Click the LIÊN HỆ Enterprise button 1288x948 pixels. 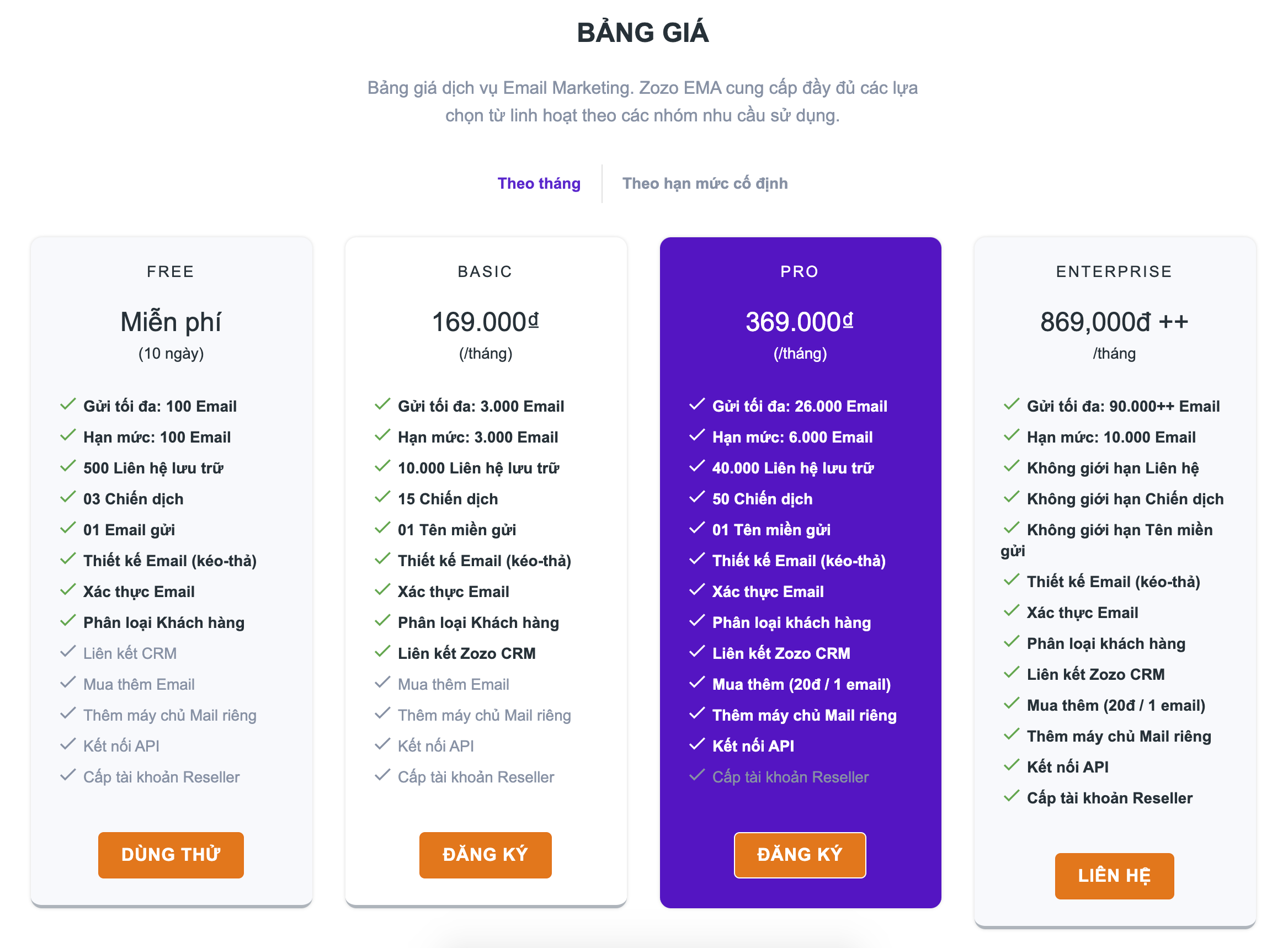point(1114,876)
